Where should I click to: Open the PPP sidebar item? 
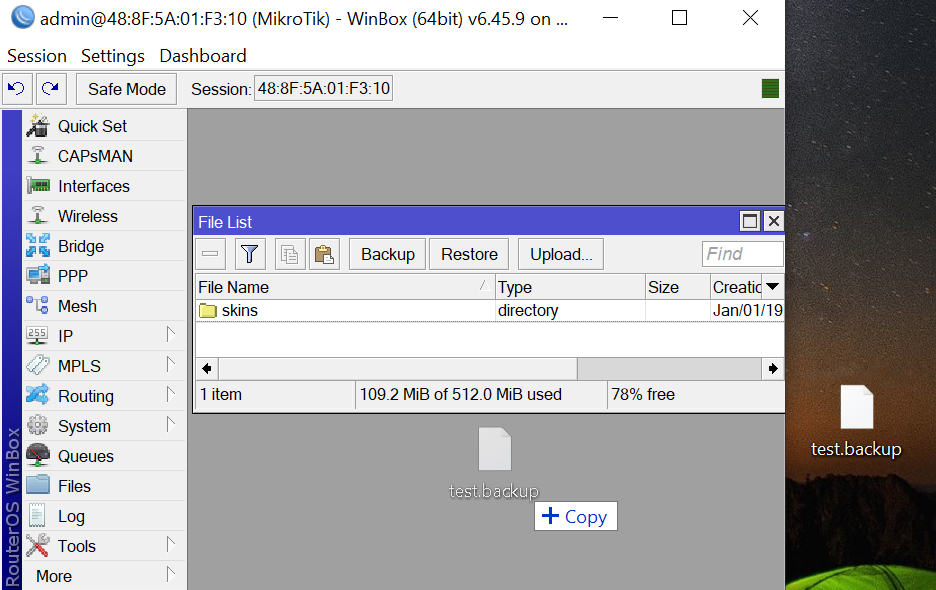point(104,276)
